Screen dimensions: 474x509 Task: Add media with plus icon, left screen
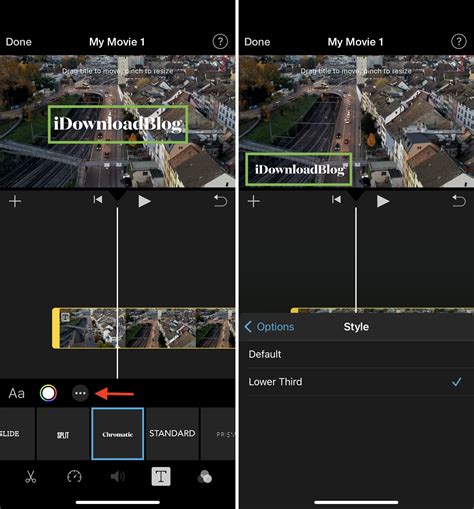15,201
